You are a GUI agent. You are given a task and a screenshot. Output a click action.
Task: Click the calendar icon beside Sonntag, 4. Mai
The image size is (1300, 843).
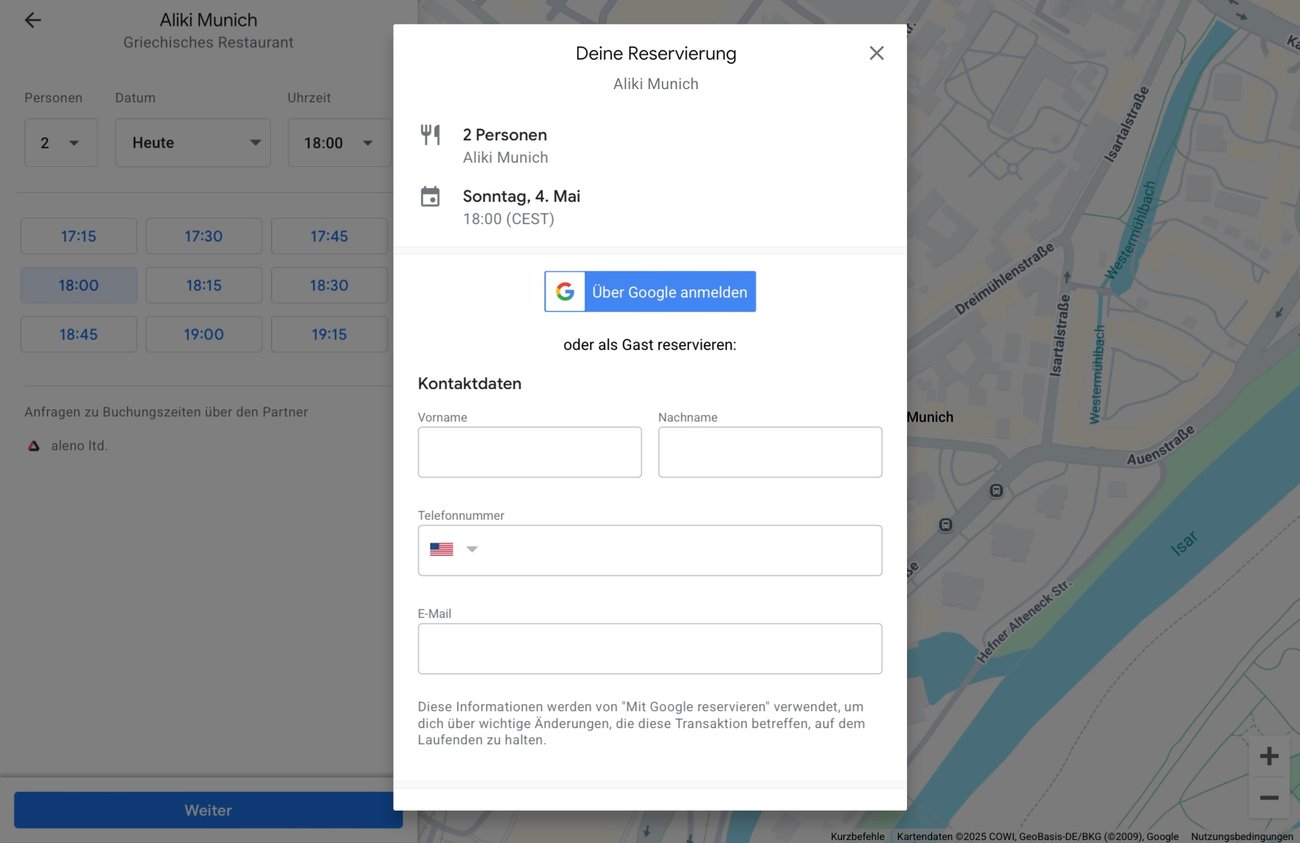[x=430, y=196]
